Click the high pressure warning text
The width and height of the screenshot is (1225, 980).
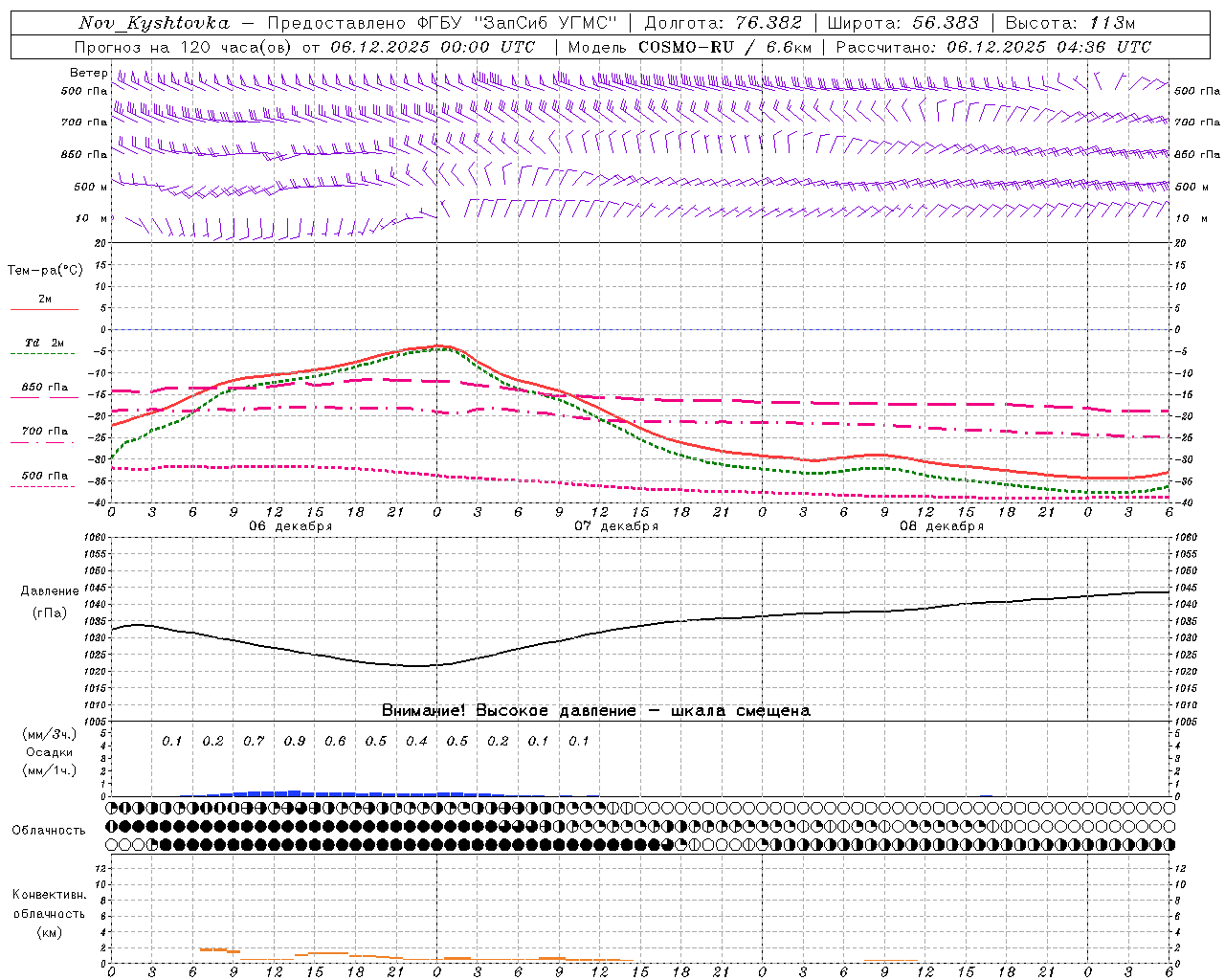[595, 711]
